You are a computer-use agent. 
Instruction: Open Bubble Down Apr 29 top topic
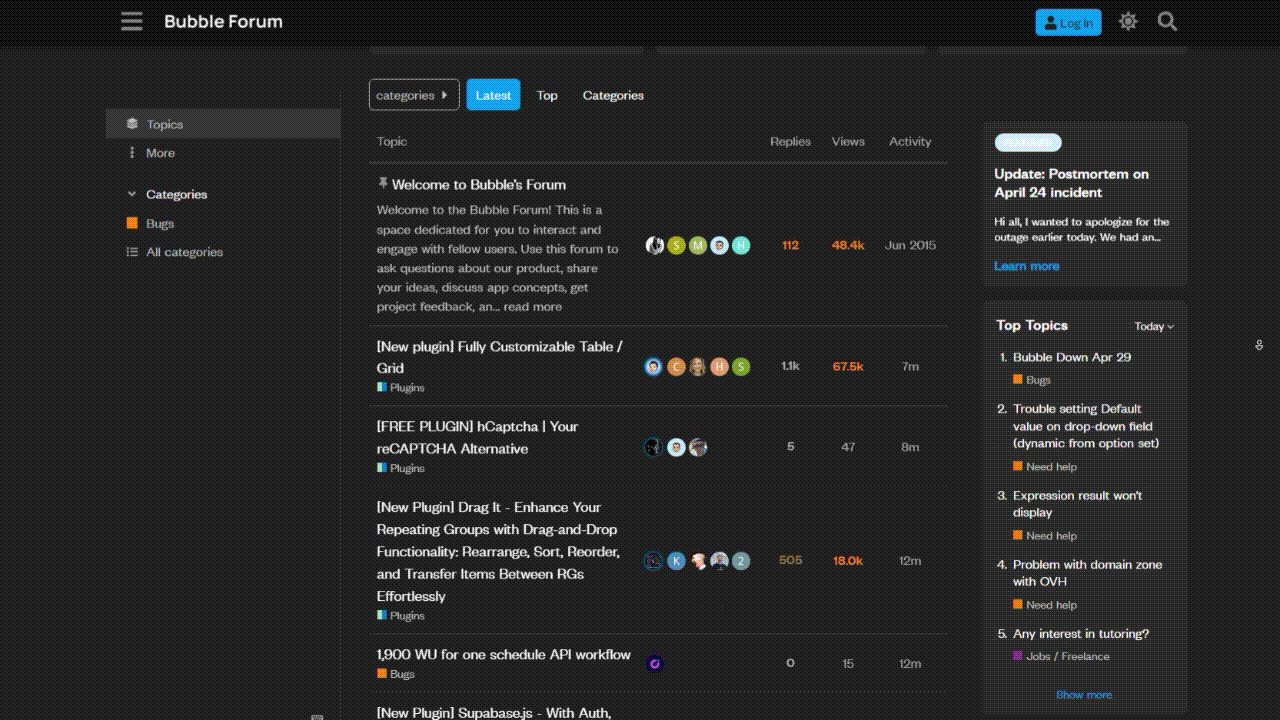click(1072, 357)
